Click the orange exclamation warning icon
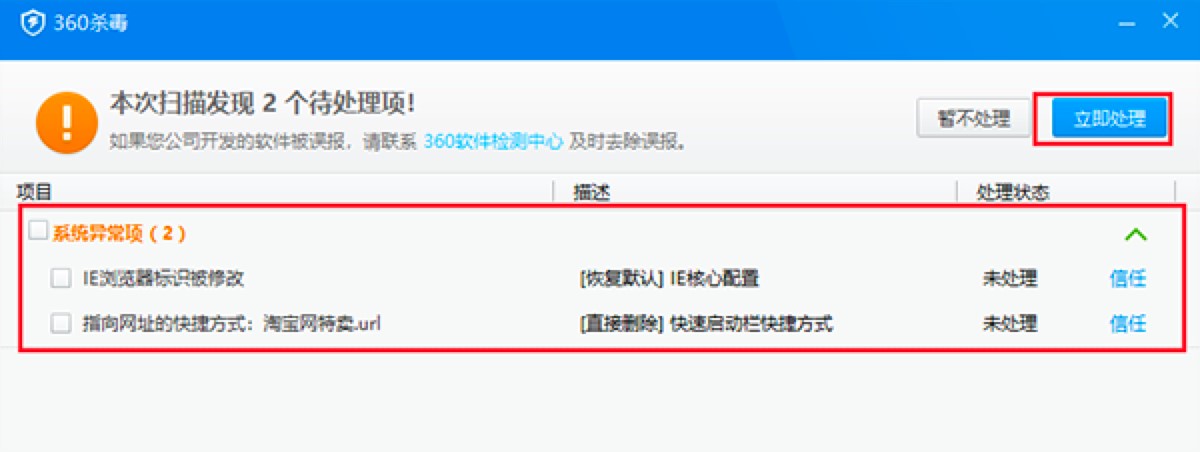This screenshot has width=1200, height=452. coord(67,120)
